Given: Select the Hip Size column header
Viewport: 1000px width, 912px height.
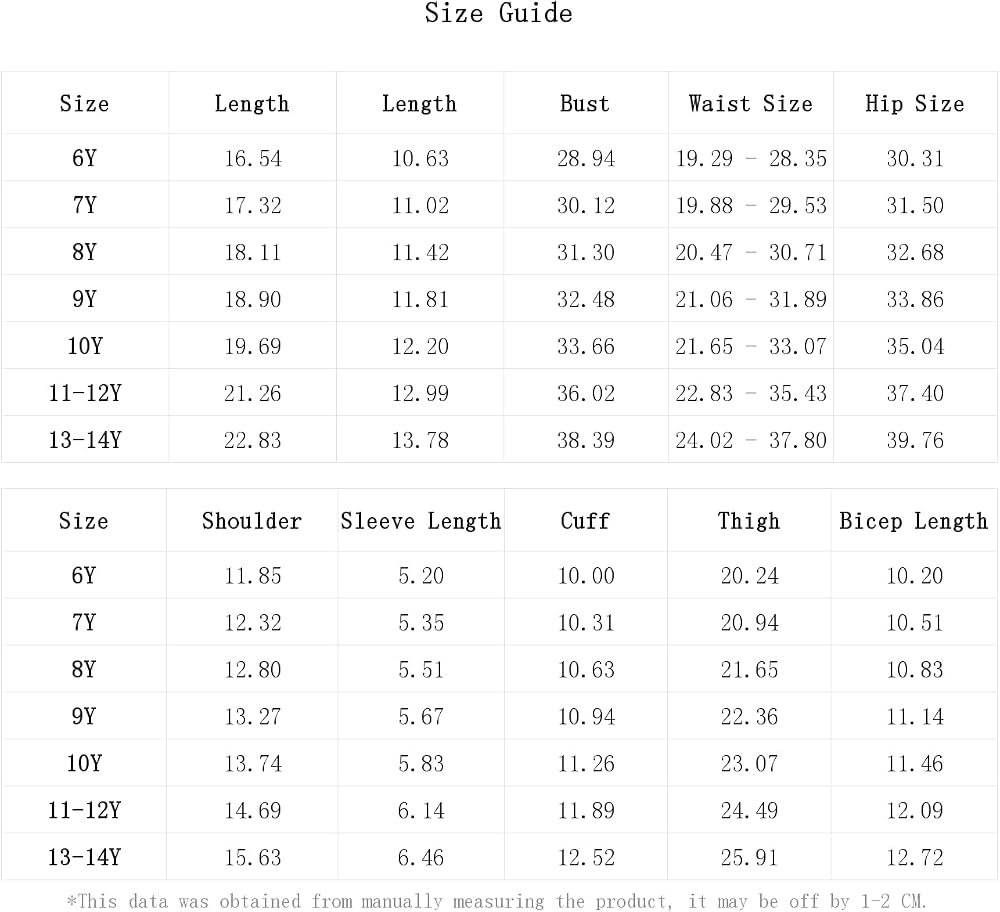Looking at the screenshot, I should click(x=915, y=104).
